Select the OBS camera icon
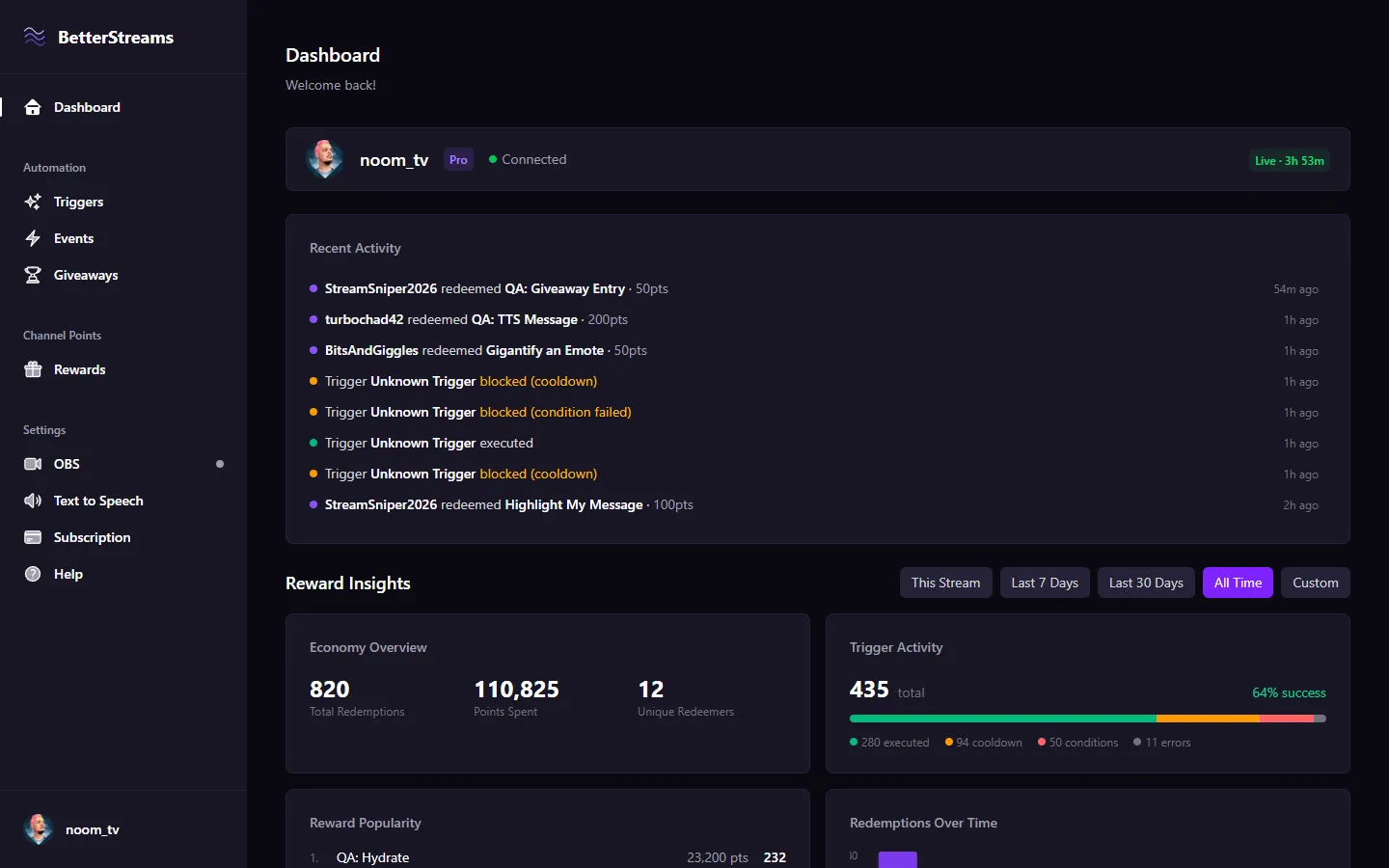Image resolution: width=1389 pixels, height=868 pixels. point(32,464)
